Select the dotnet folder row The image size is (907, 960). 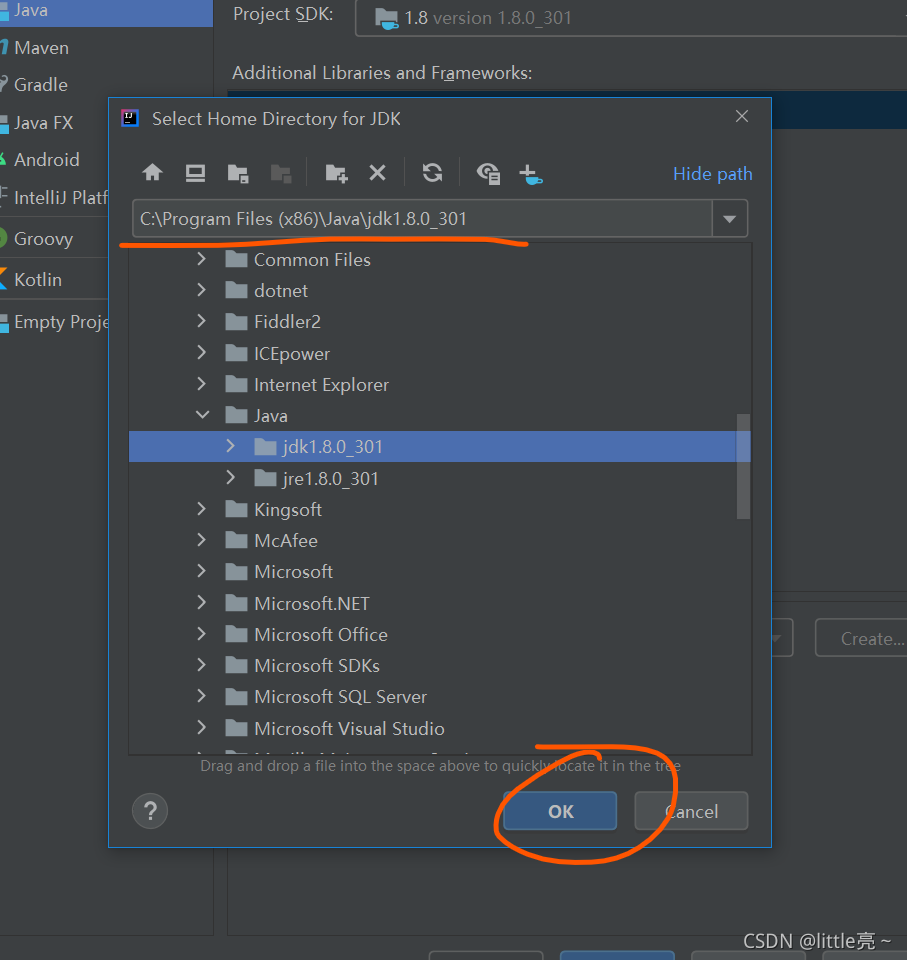[x=439, y=290]
